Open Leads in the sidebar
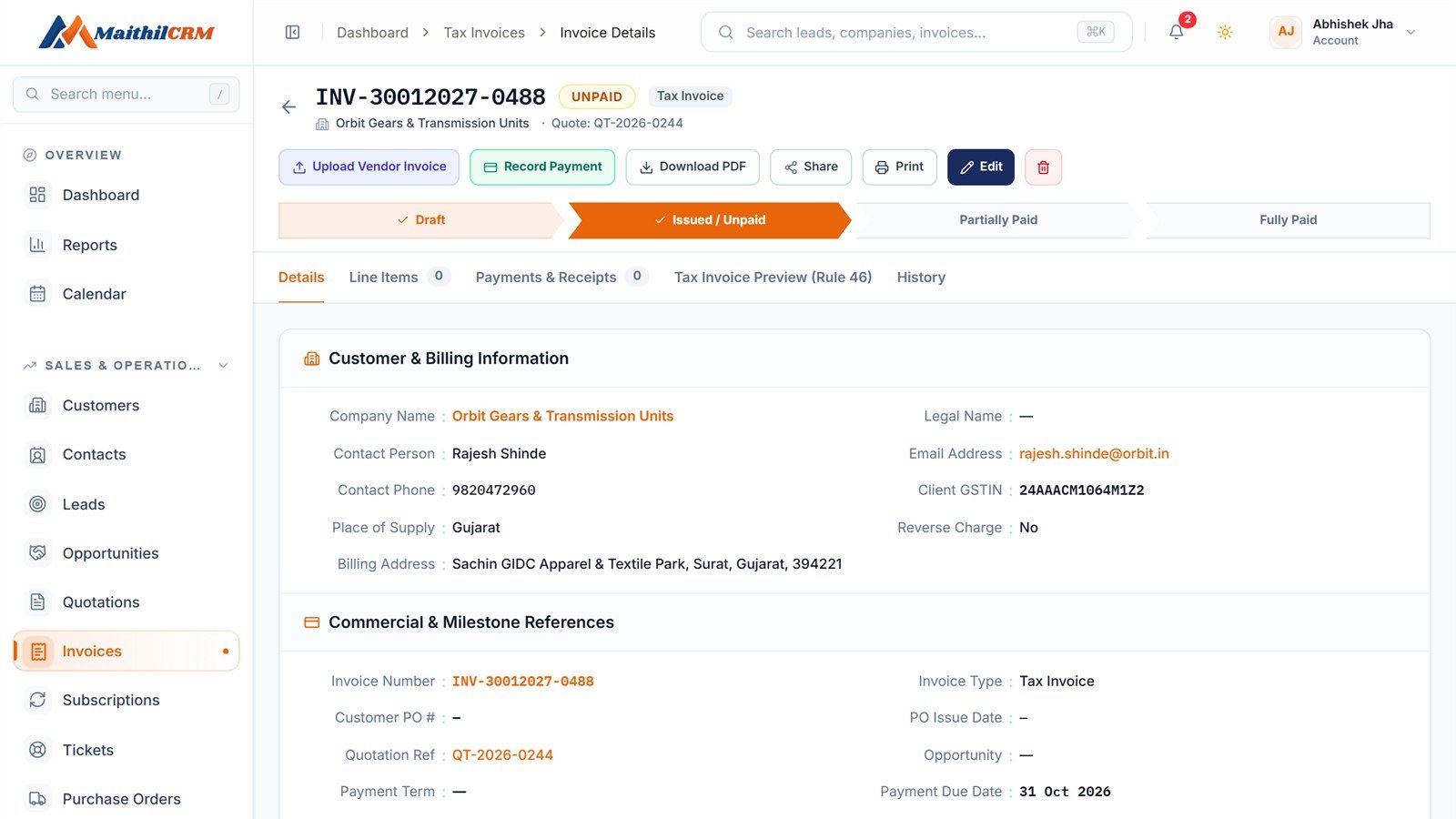This screenshot has height=819, width=1456. coord(126,504)
